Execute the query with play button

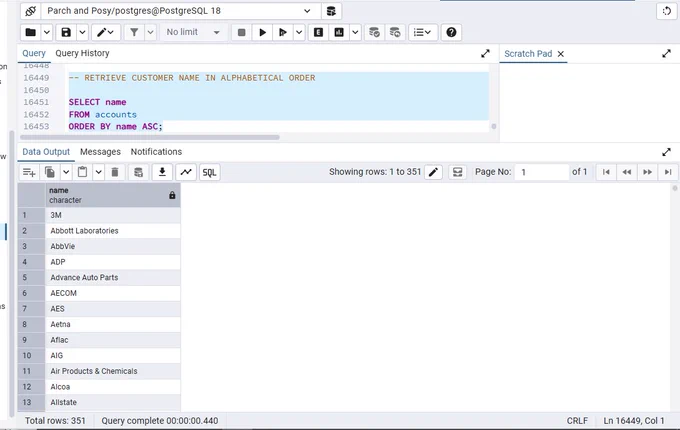click(262, 32)
